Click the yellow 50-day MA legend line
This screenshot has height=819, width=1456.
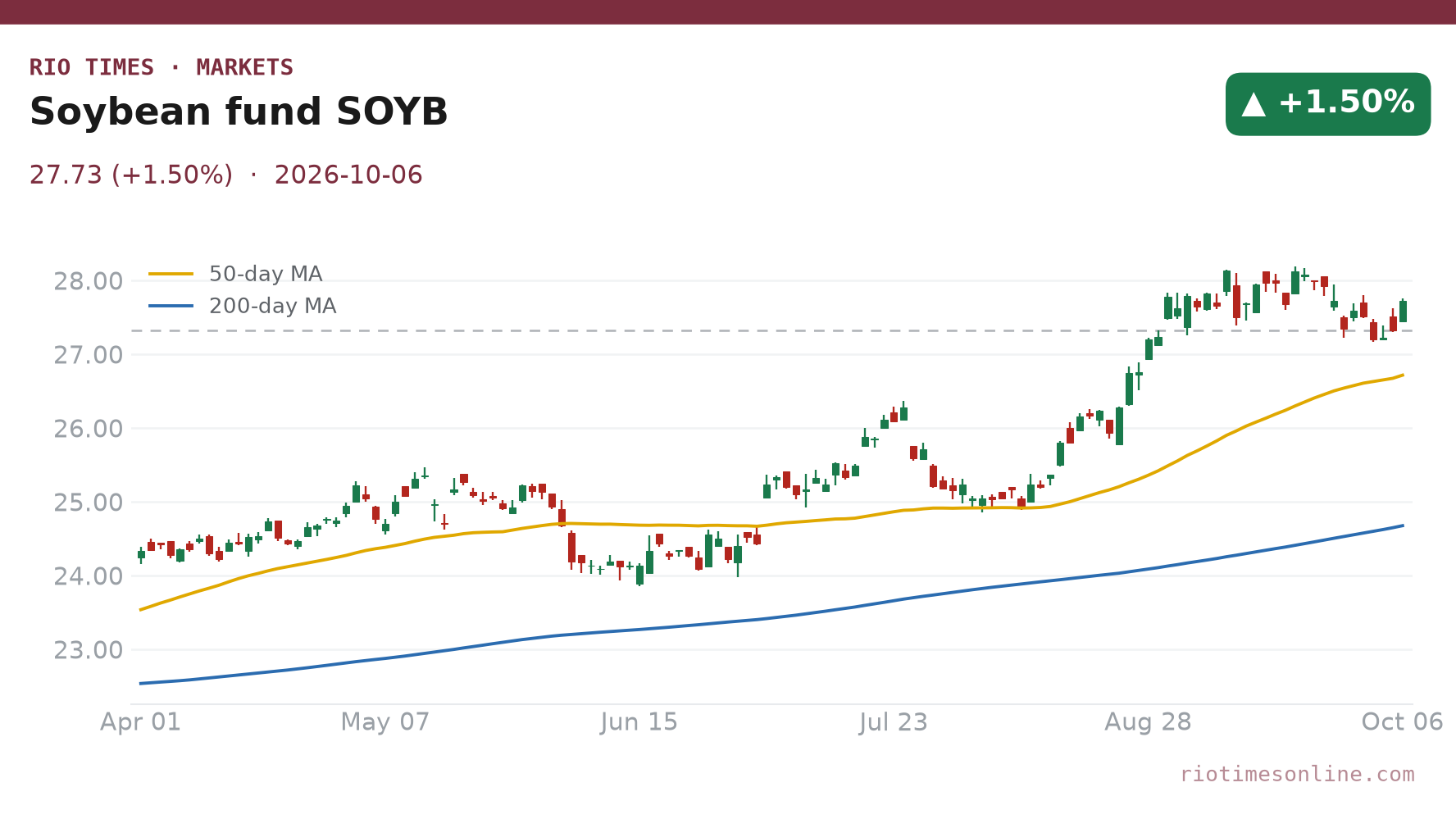[x=171, y=274]
